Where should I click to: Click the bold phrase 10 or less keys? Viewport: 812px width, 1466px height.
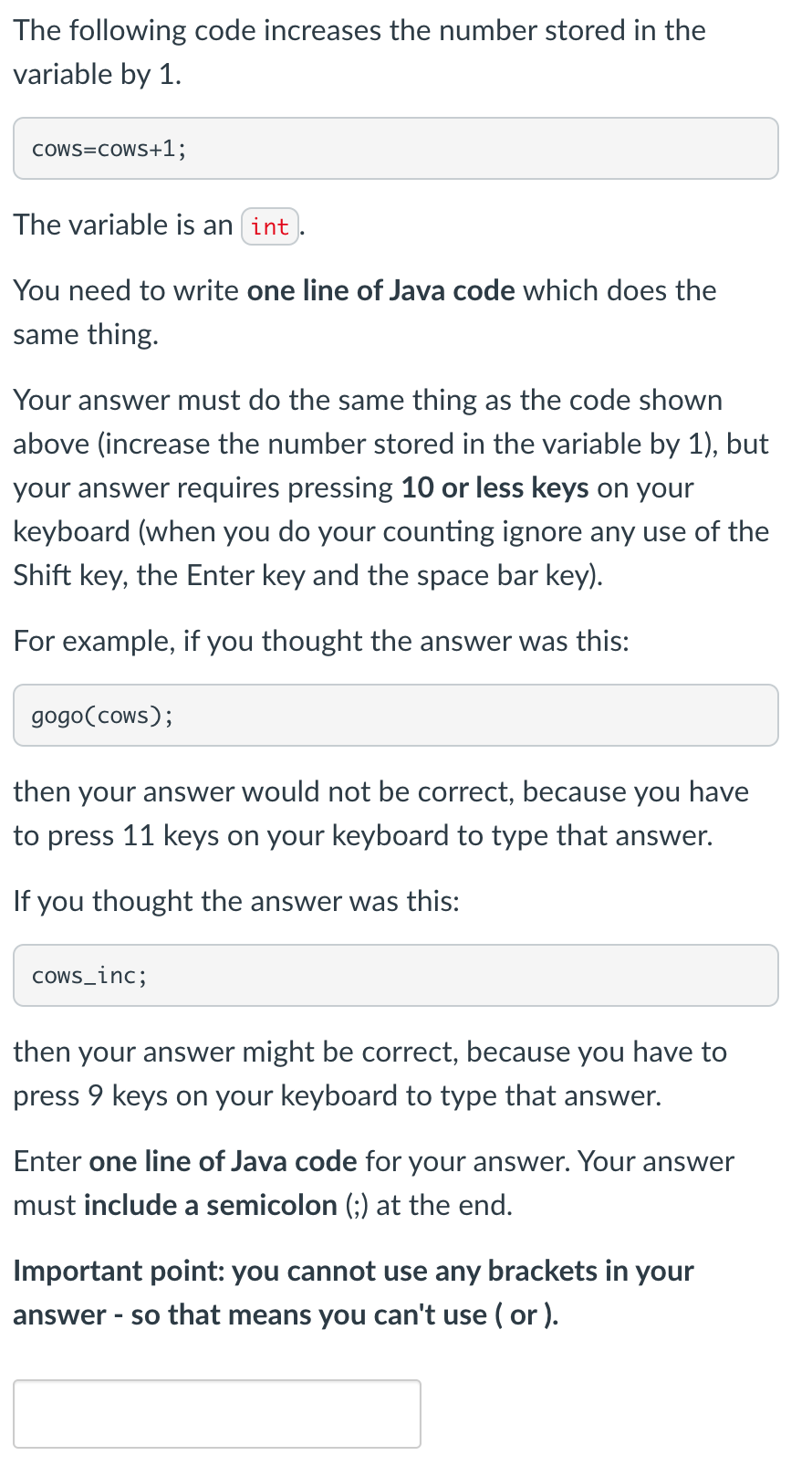click(x=495, y=487)
